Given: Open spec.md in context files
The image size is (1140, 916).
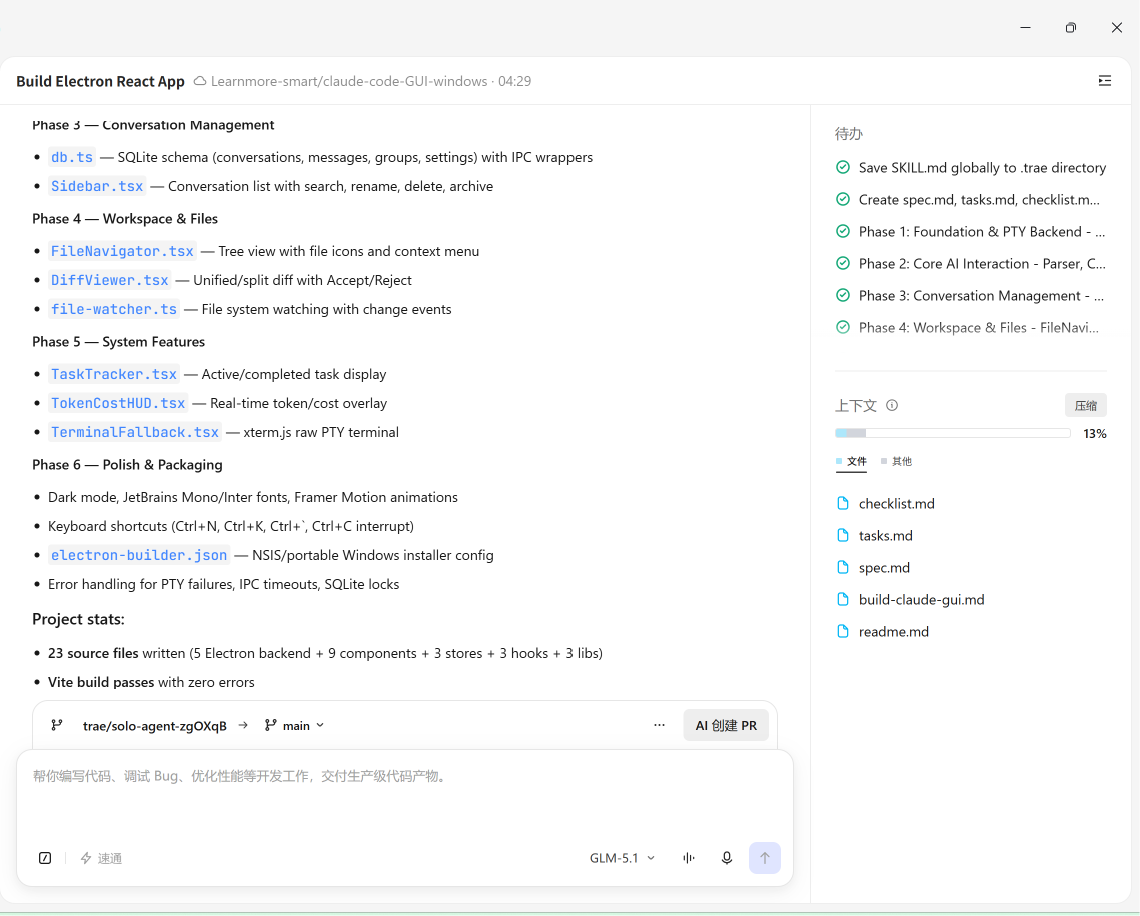Looking at the screenshot, I should pos(884,567).
